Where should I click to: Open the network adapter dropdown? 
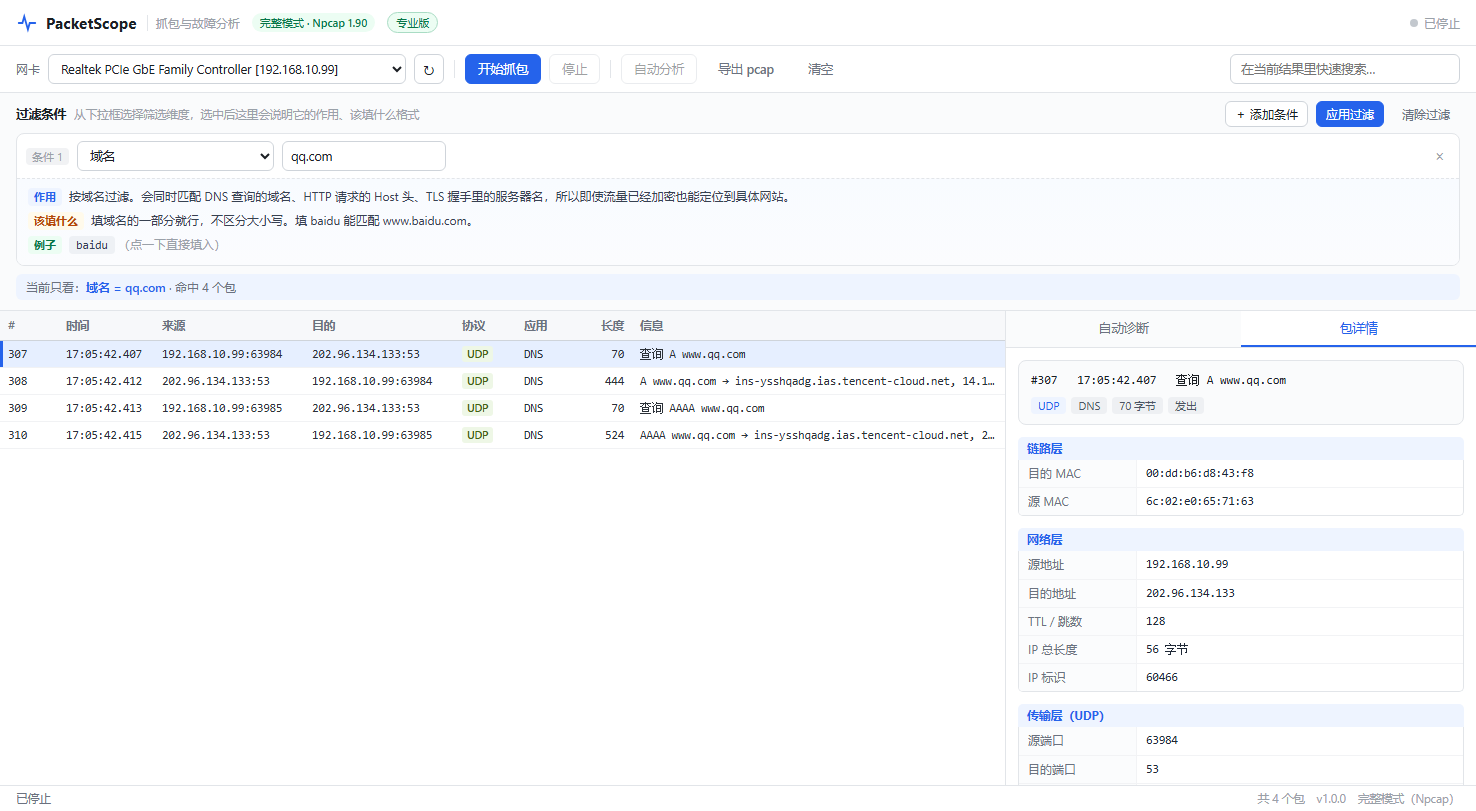(227, 69)
